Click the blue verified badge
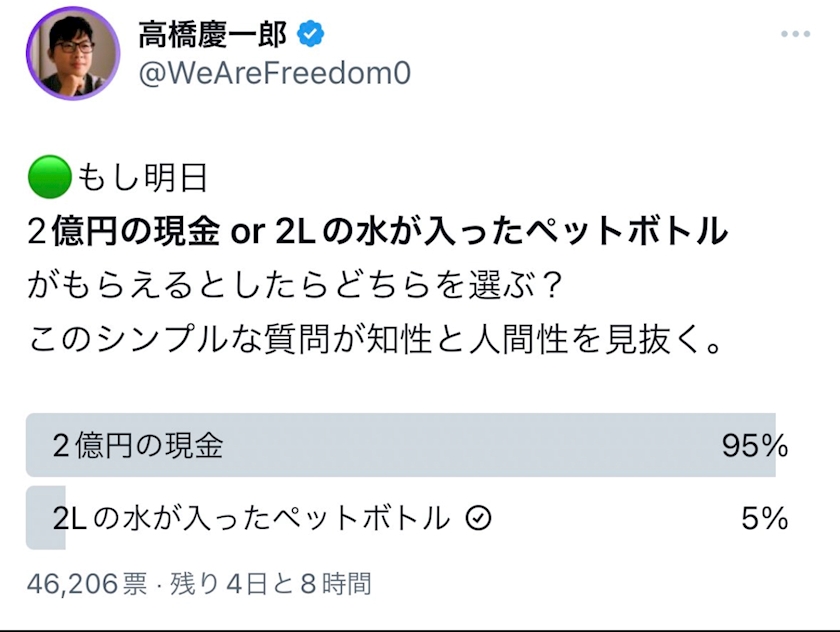 click(x=312, y=35)
